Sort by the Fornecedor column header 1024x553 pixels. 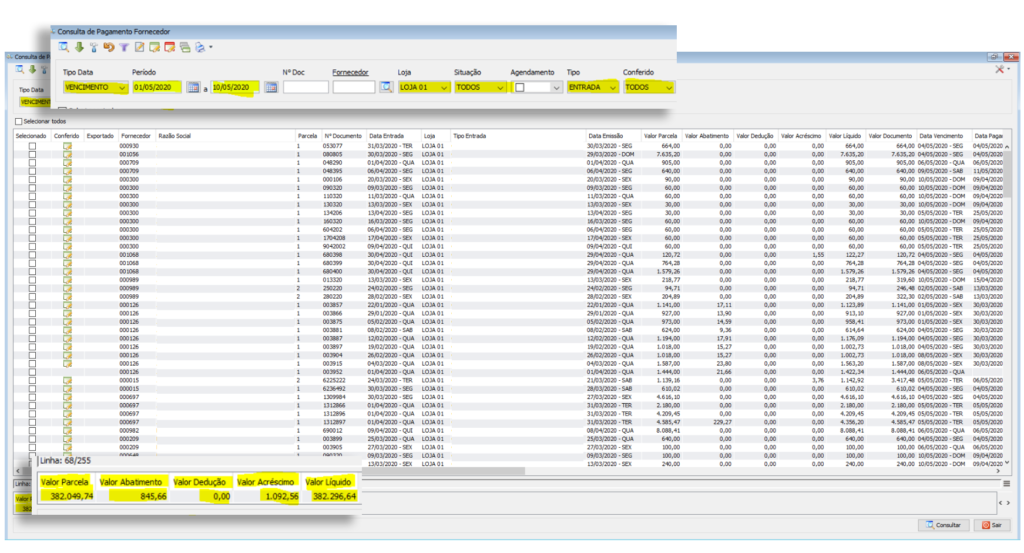(x=136, y=136)
